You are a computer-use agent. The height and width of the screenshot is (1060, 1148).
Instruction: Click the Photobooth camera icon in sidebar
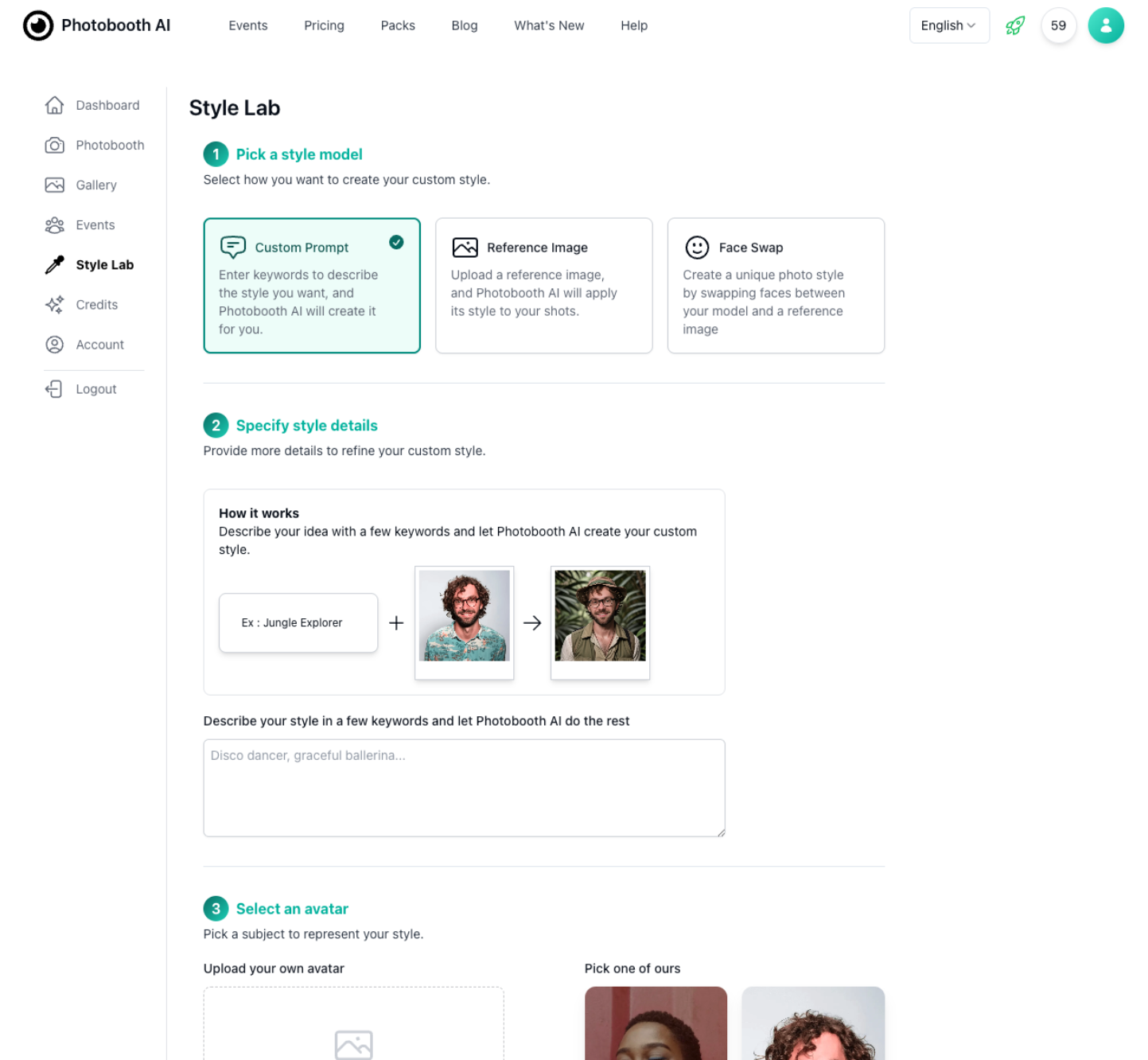pos(54,145)
